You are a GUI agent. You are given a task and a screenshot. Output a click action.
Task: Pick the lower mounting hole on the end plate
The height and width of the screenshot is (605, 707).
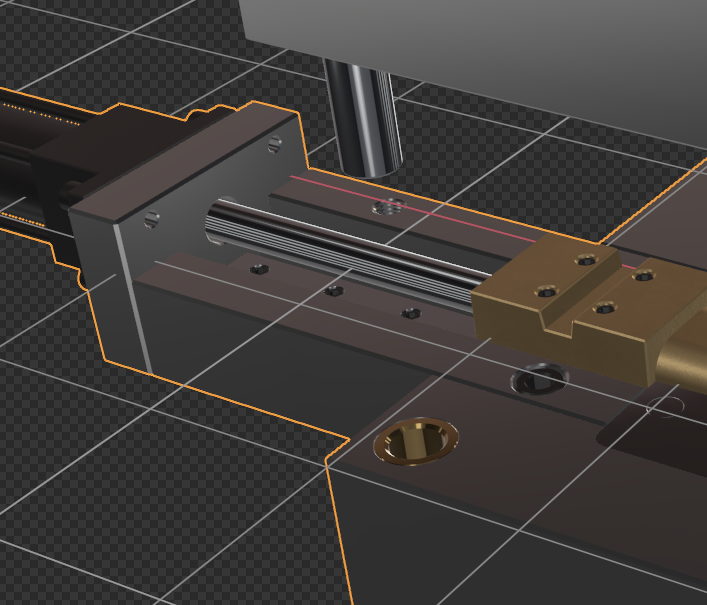pos(152,220)
